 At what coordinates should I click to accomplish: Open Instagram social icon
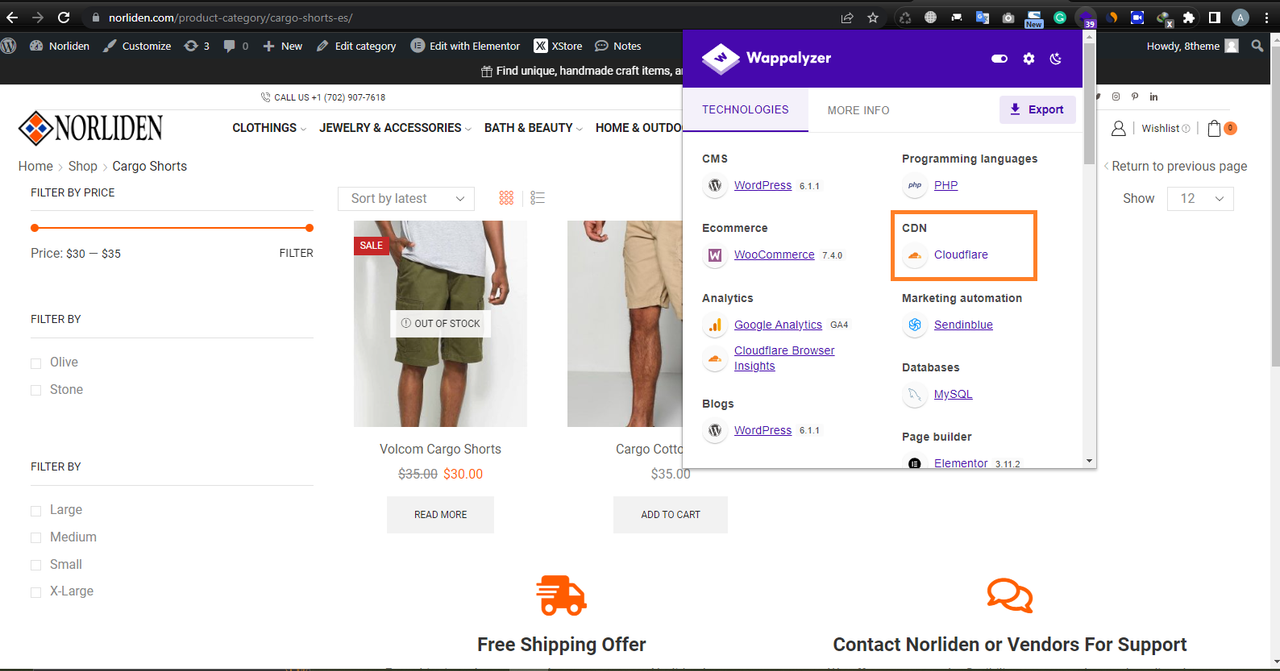point(1116,97)
